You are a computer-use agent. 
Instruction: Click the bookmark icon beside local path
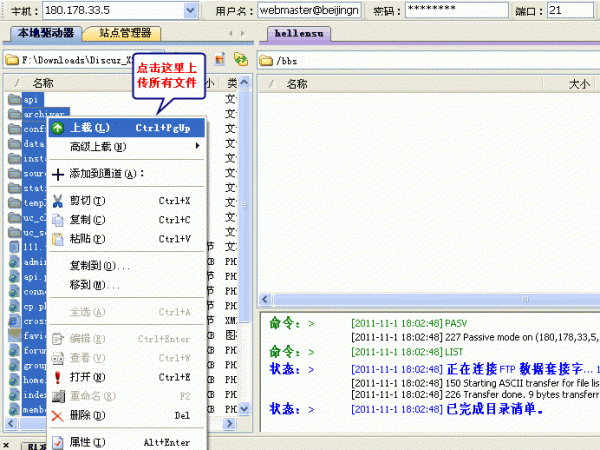pos(220,60)
